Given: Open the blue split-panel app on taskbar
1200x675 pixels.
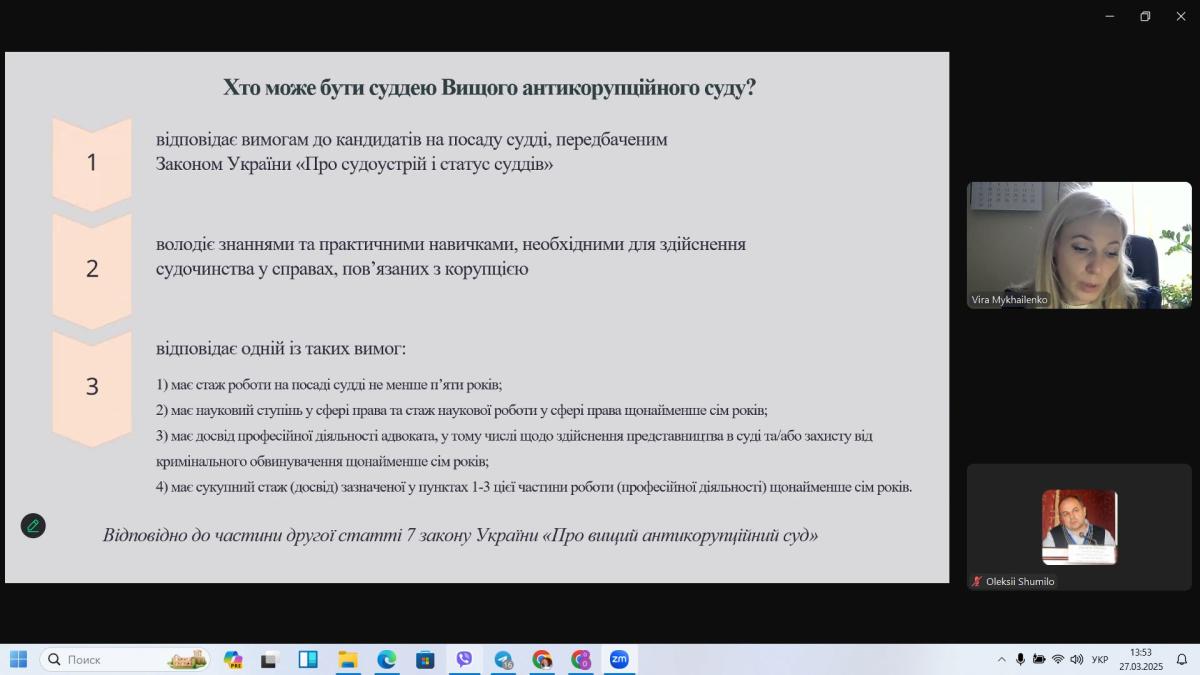Looking at the screenshot, I should coord(308,659).
